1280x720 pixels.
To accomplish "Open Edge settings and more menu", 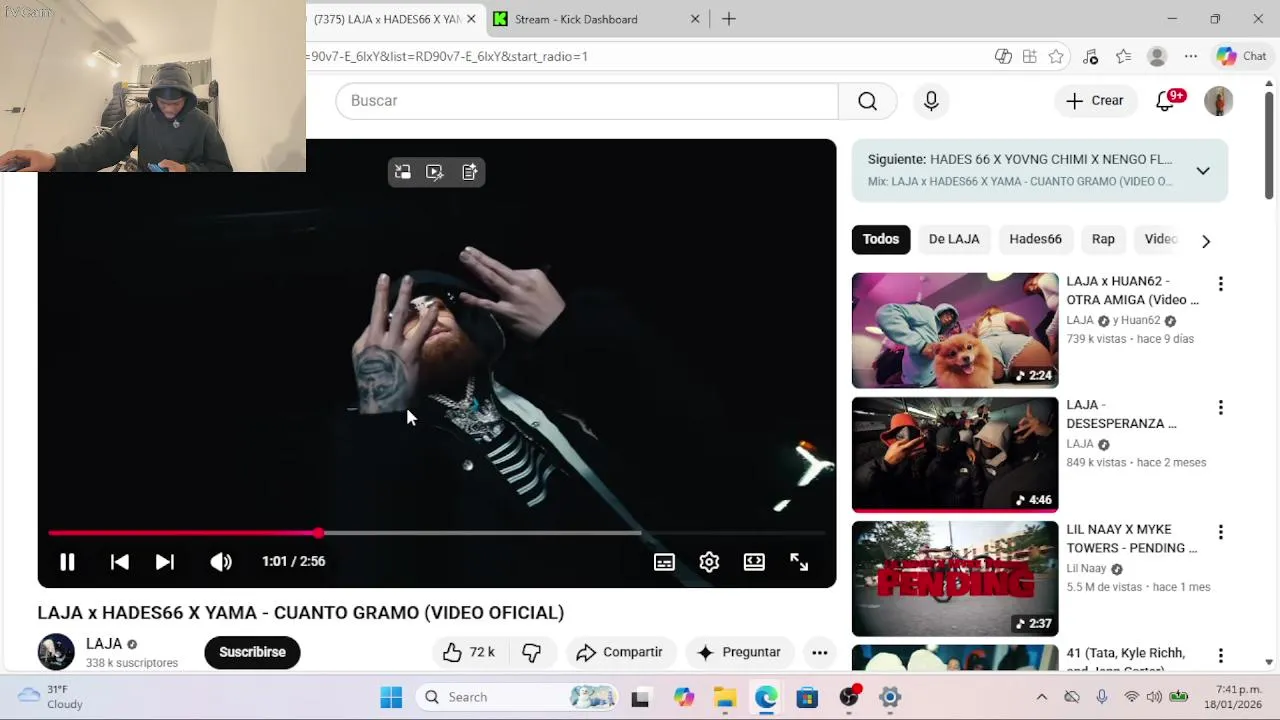I will (x=1190, y=56).
